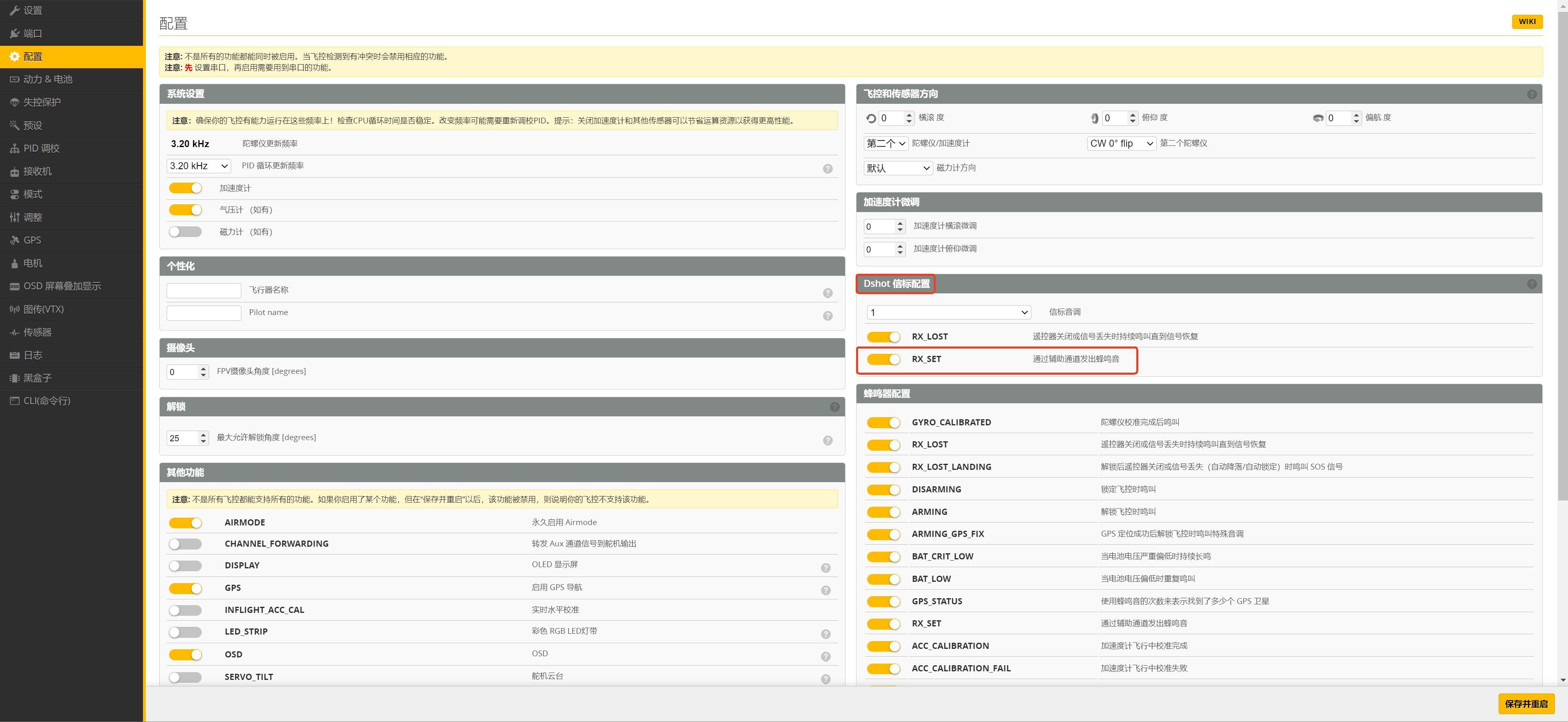Enable SERVO_TILT toggle
Screen dimensions: 1568x722
coord(185,677)
